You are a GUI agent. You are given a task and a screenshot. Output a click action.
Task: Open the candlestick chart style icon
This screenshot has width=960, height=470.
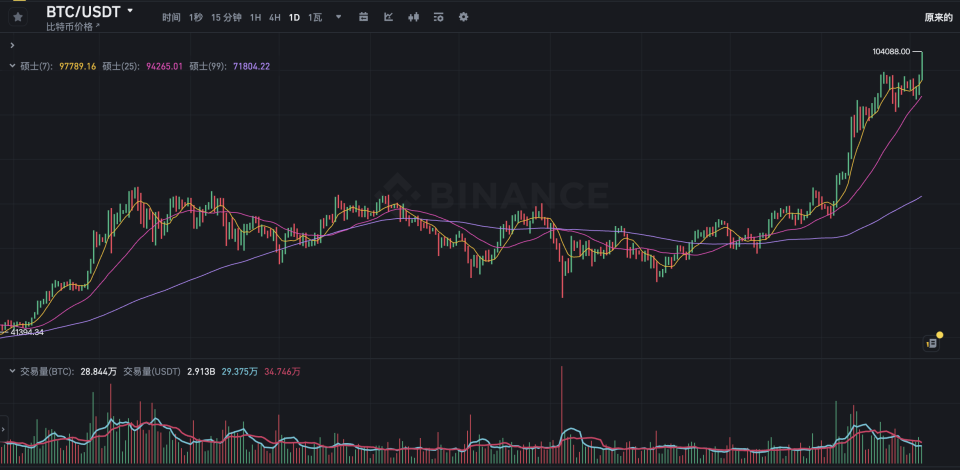pyautogui.click(x=413, y=17)
